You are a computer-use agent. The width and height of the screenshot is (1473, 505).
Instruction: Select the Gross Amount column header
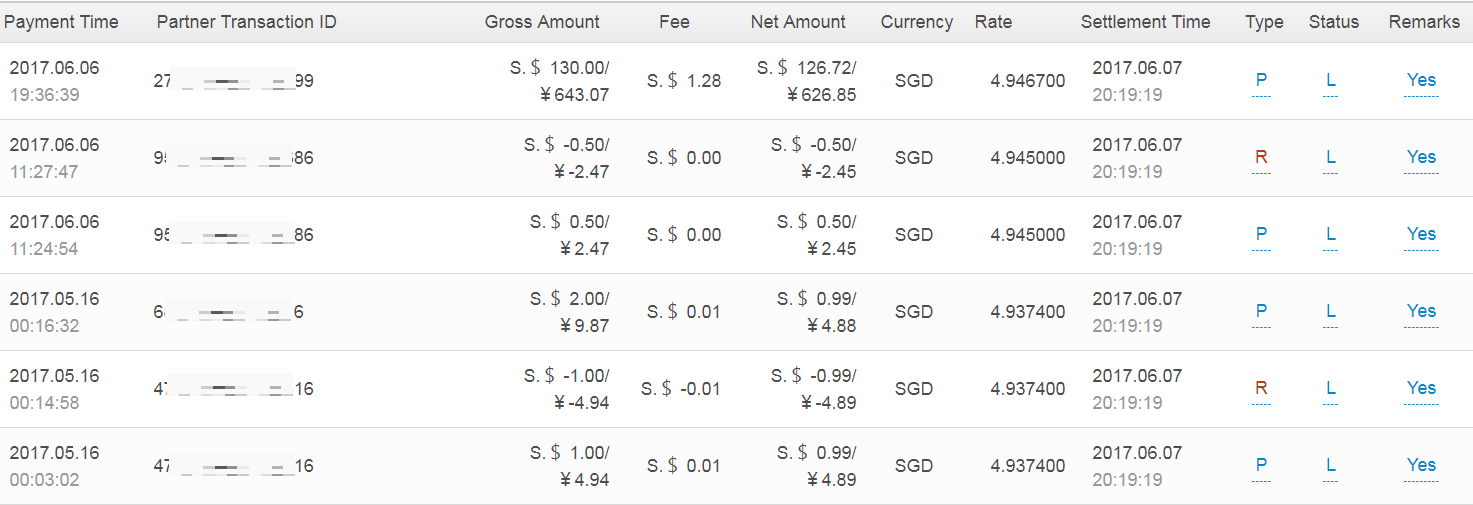(542, 22)
